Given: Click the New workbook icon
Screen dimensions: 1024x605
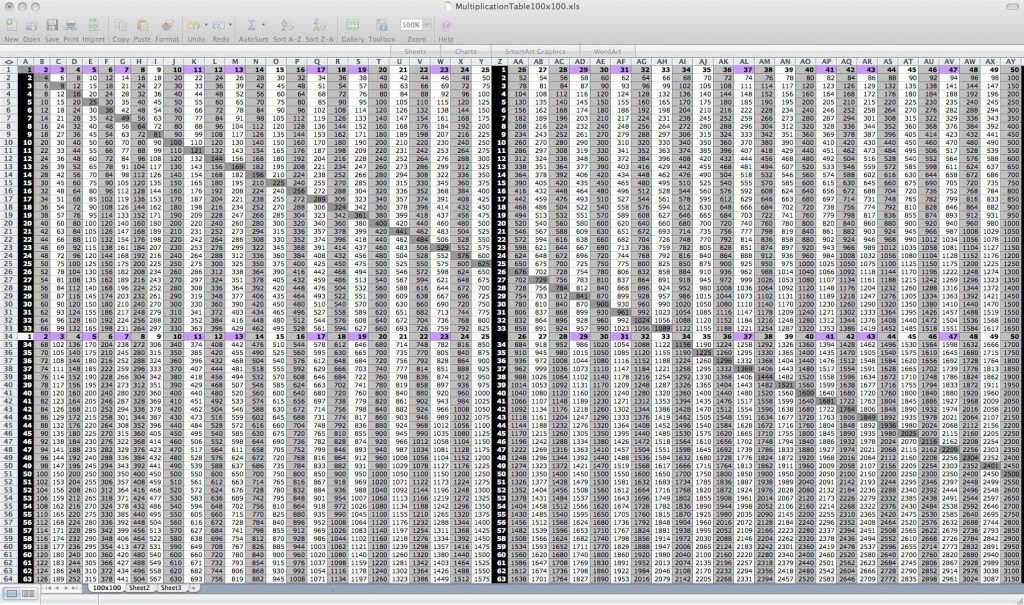Looking at the screenshot, I should 11,25.
